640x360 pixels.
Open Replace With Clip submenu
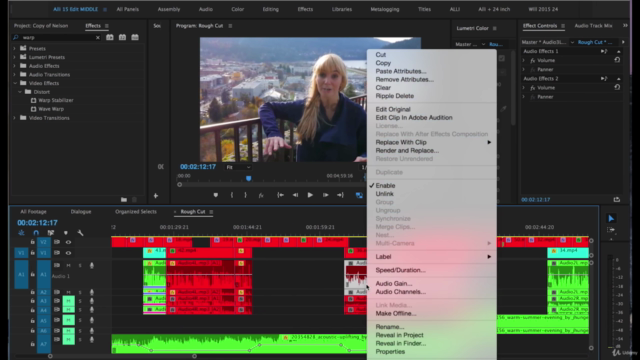[x=432, y=142]
